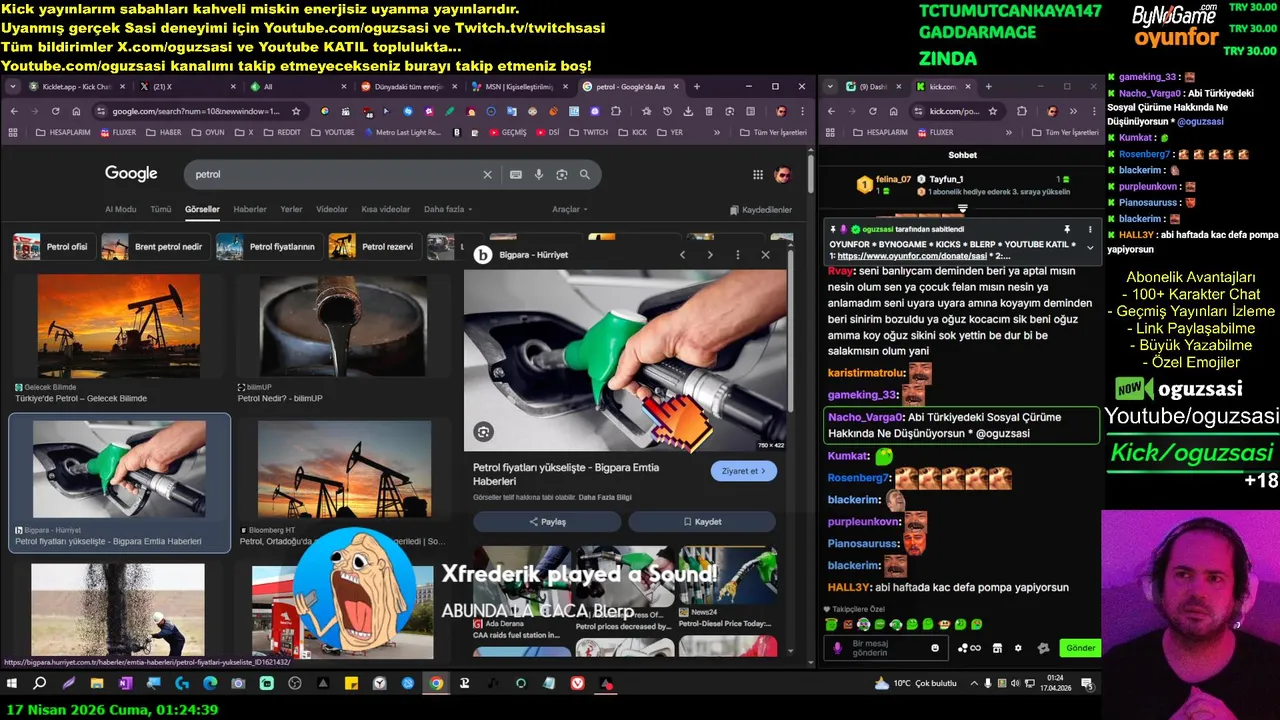
Task: Open the Google apps grid
Action: (758, 174)
